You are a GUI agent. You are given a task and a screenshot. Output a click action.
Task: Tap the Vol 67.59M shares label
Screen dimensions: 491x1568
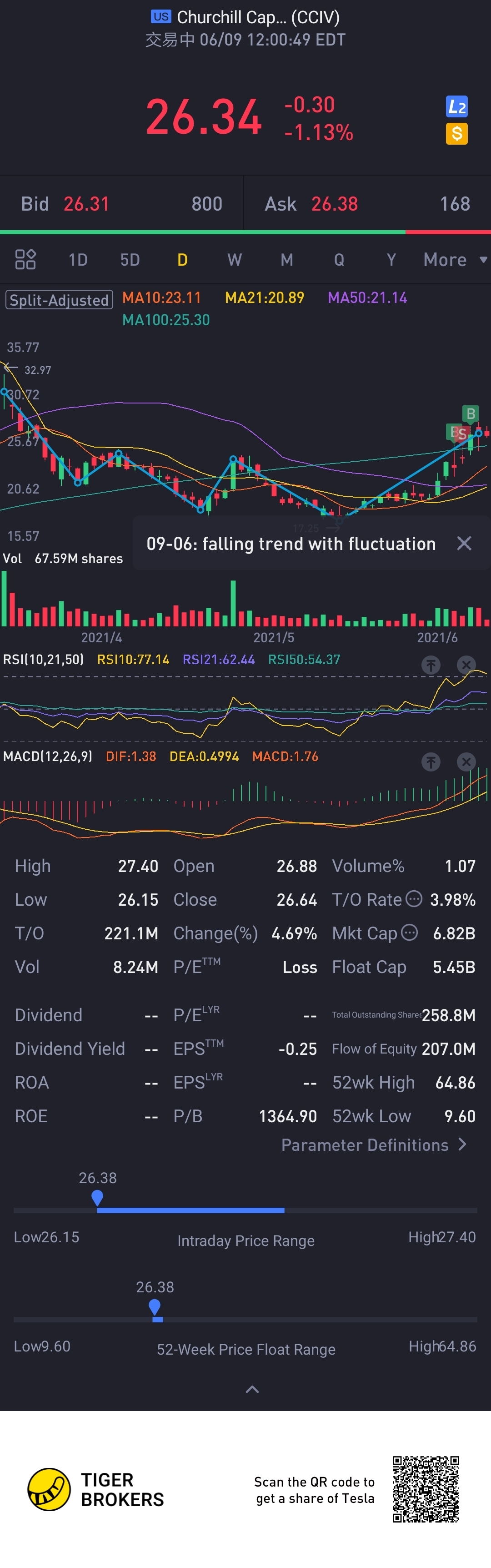click(x=63, y=558)
